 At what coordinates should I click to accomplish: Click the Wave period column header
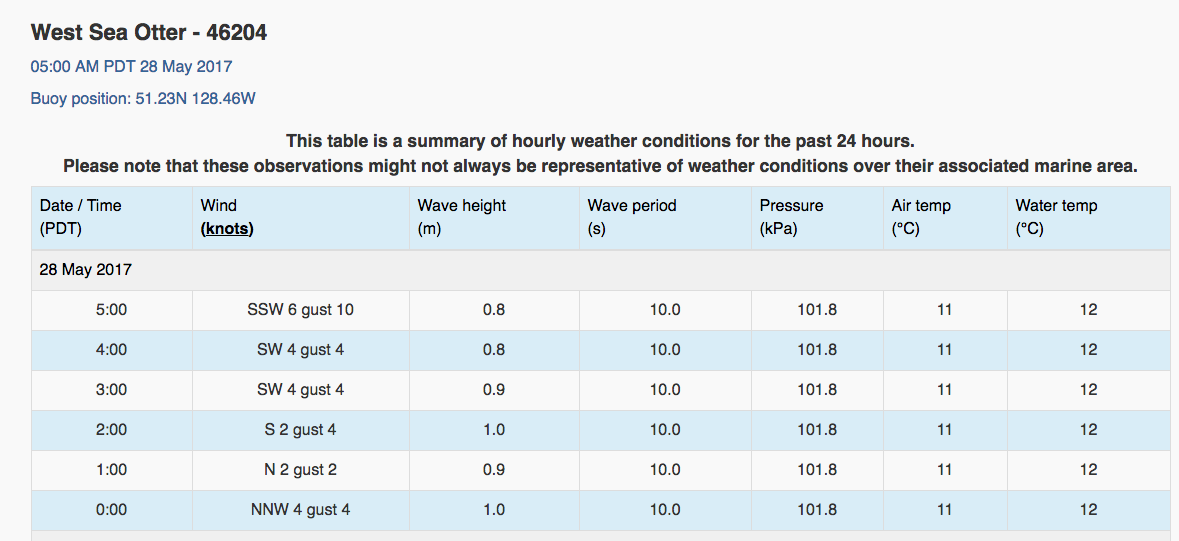[x=665, y=218]
